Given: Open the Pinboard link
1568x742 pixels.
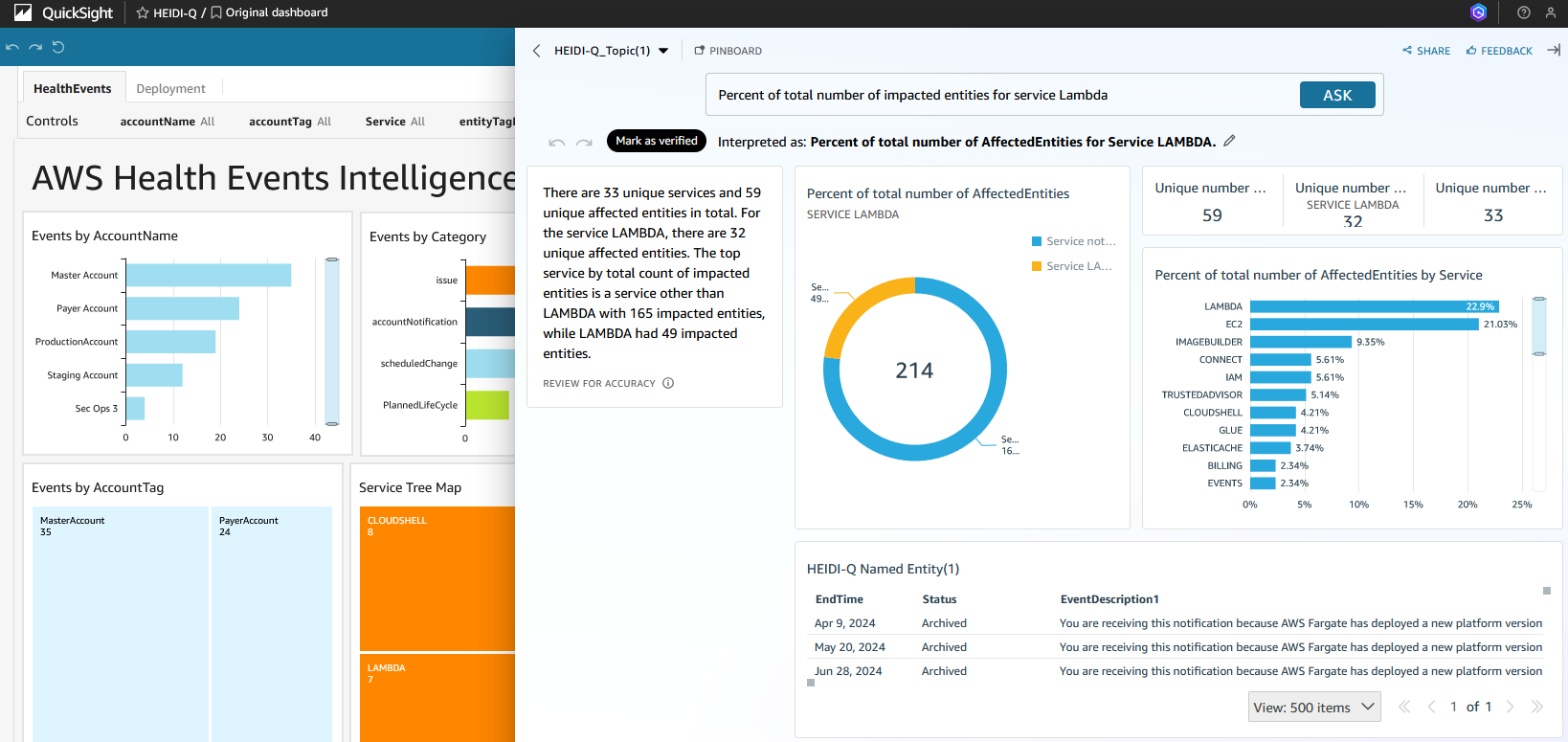Looking at the screenshot, I should 728,51.
